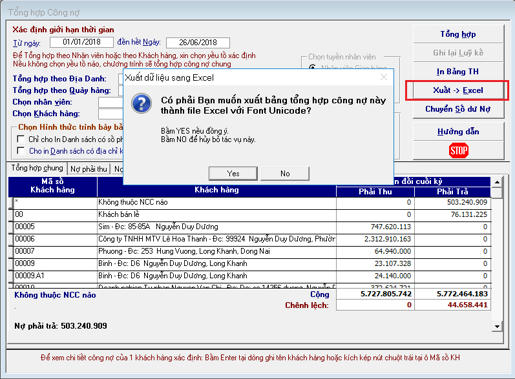Image resolution: width=515 pixels, height=379 pixels.
Task: Click the Xuất -> Excel button
Action: [x=458, y=90]
